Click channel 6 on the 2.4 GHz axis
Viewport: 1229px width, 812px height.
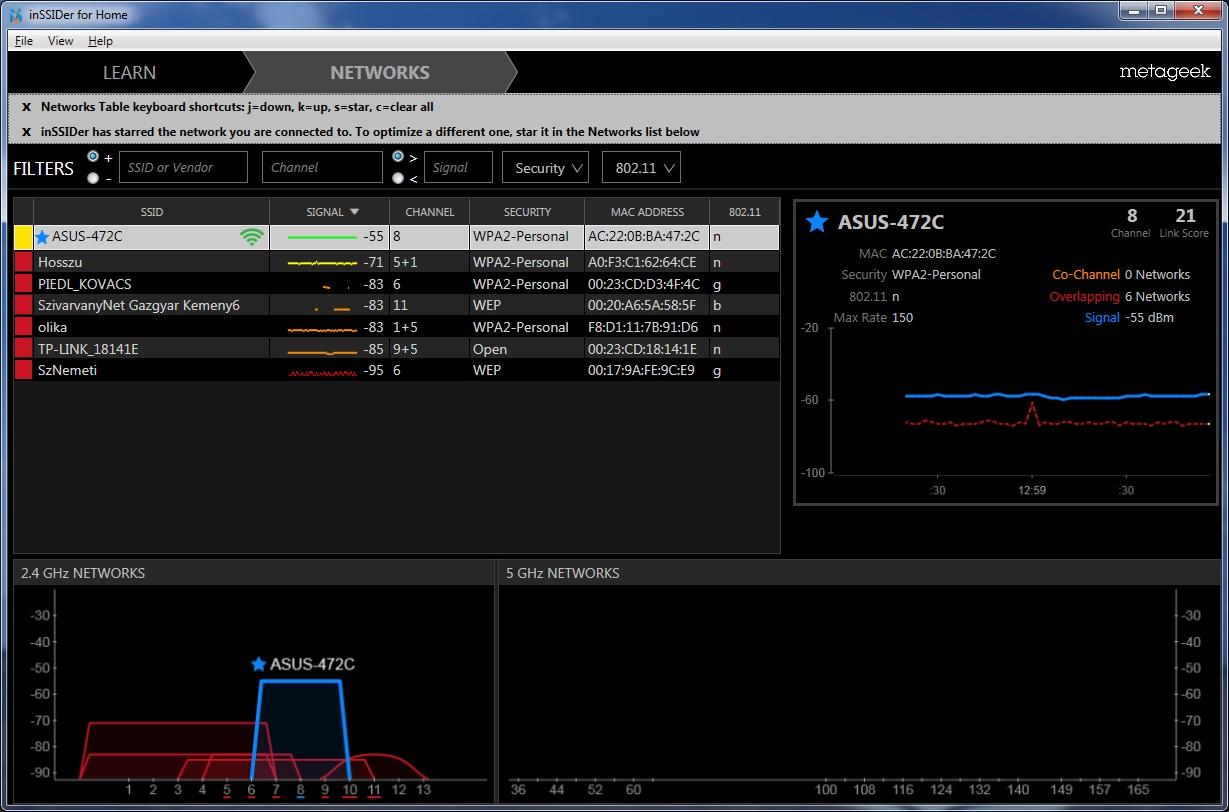pos(251,790)
